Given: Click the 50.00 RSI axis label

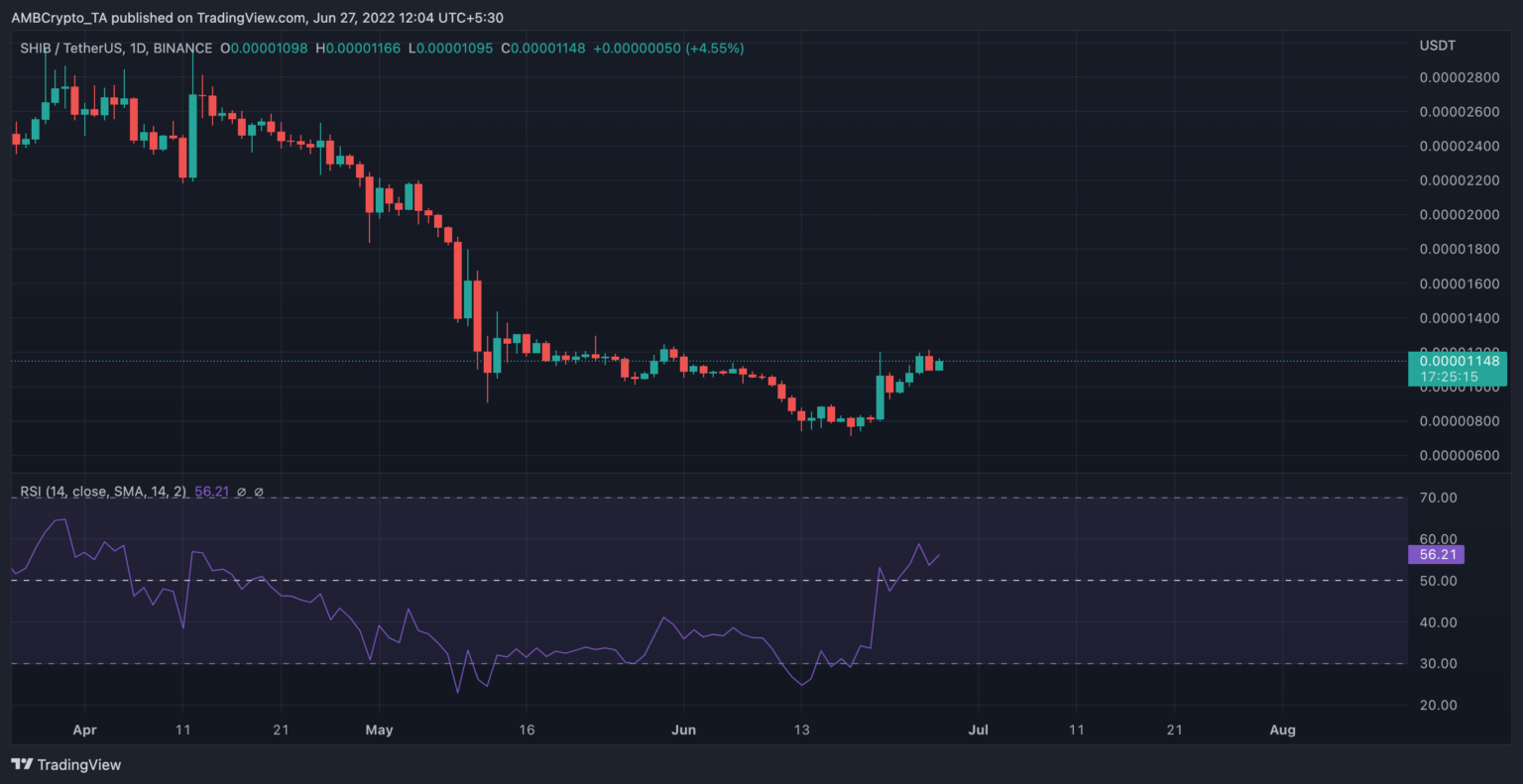Looking at the screenshot, I should (1438, 581).
